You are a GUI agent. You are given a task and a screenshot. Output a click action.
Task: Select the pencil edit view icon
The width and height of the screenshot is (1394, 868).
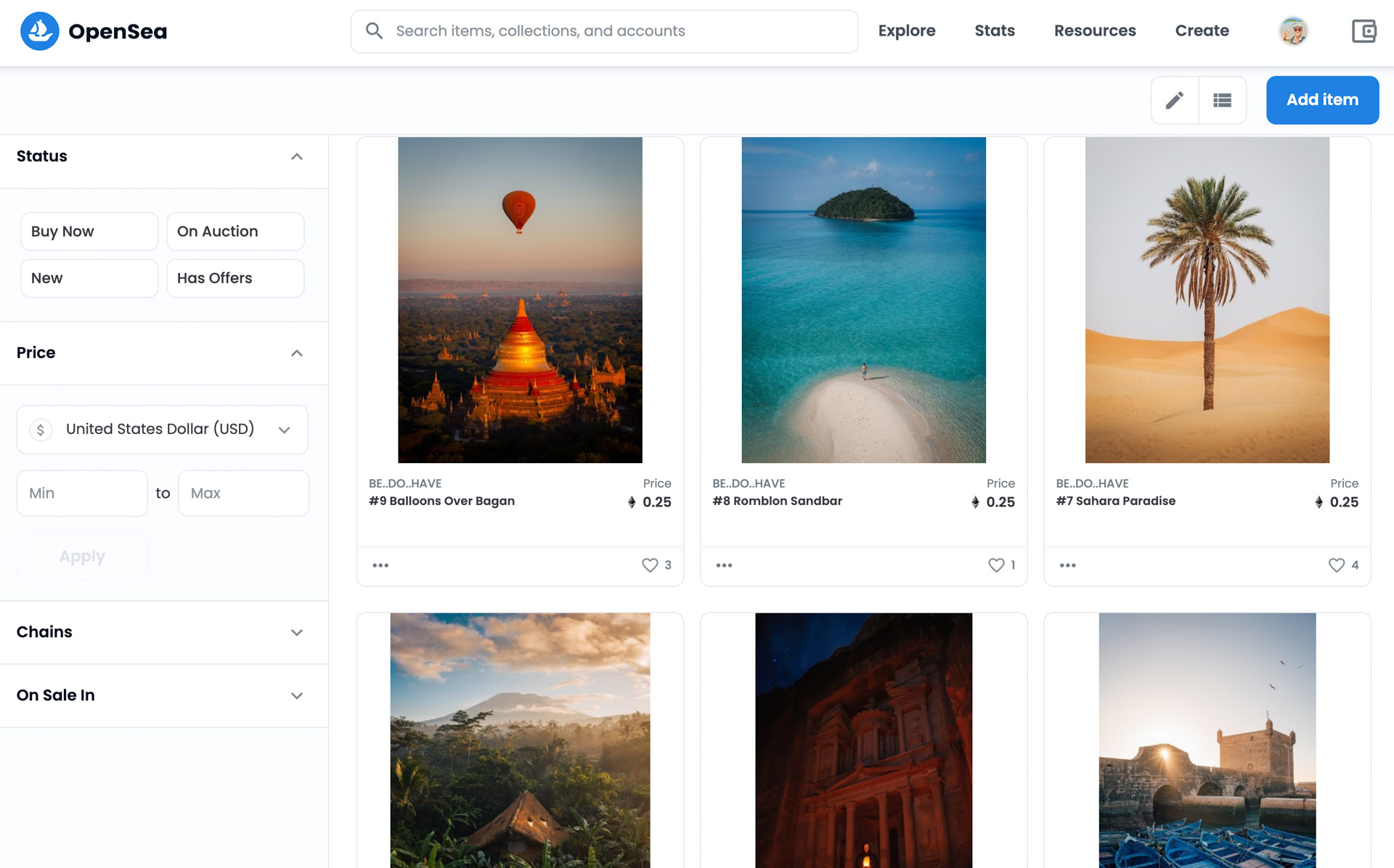[1174, 99]
